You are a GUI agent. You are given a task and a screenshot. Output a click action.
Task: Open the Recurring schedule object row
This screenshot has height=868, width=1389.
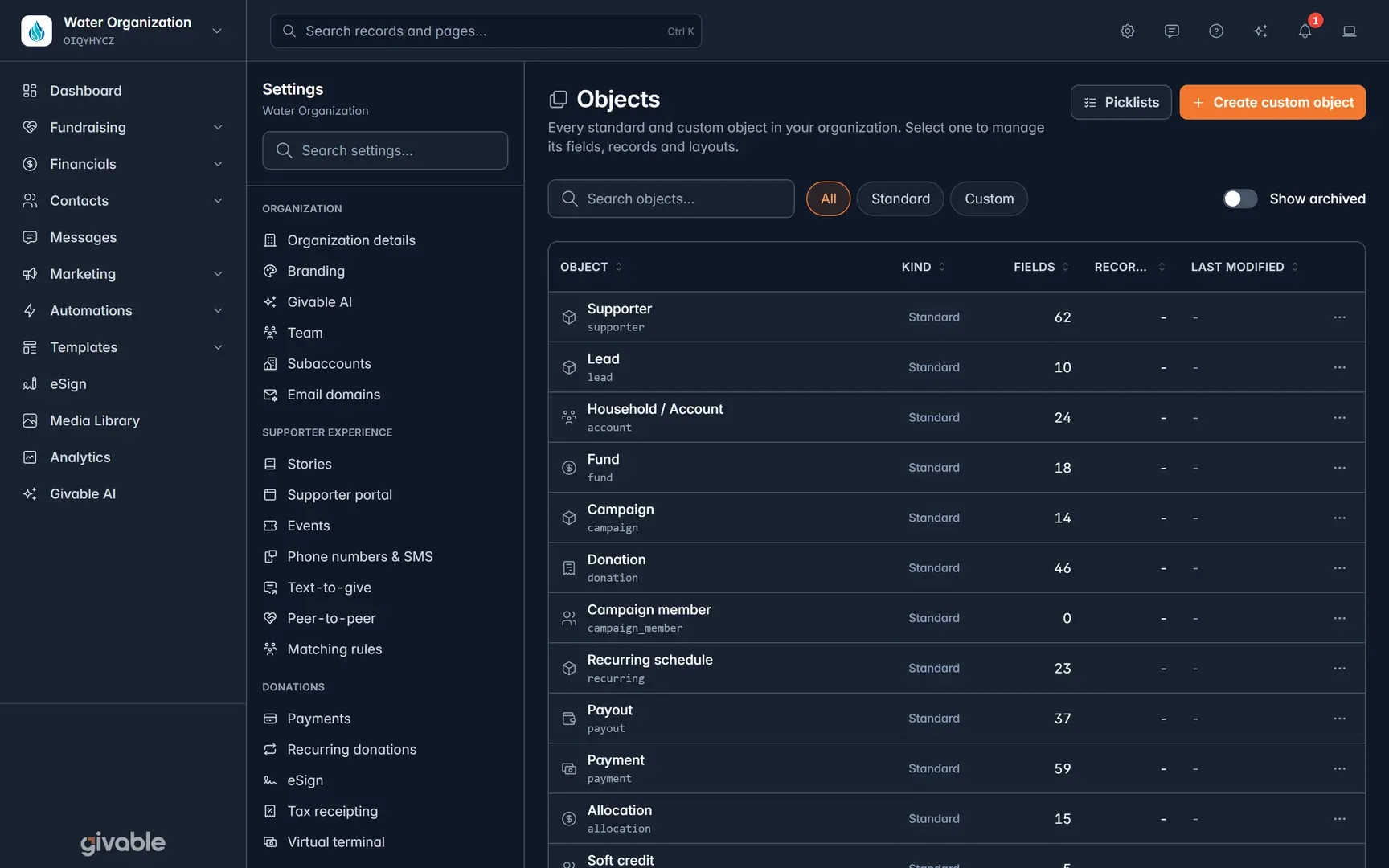pos(957,668)
